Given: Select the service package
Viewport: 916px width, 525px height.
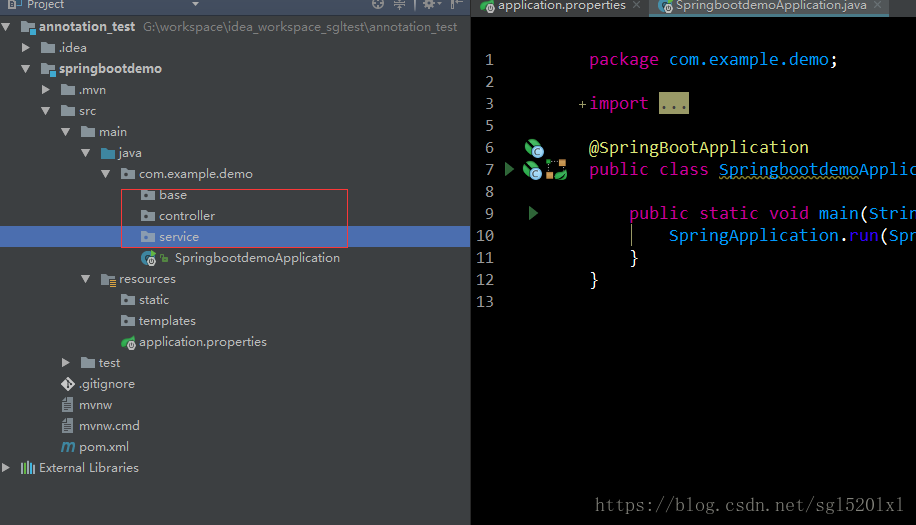Looking at the screenshot, I should point(179,237).
